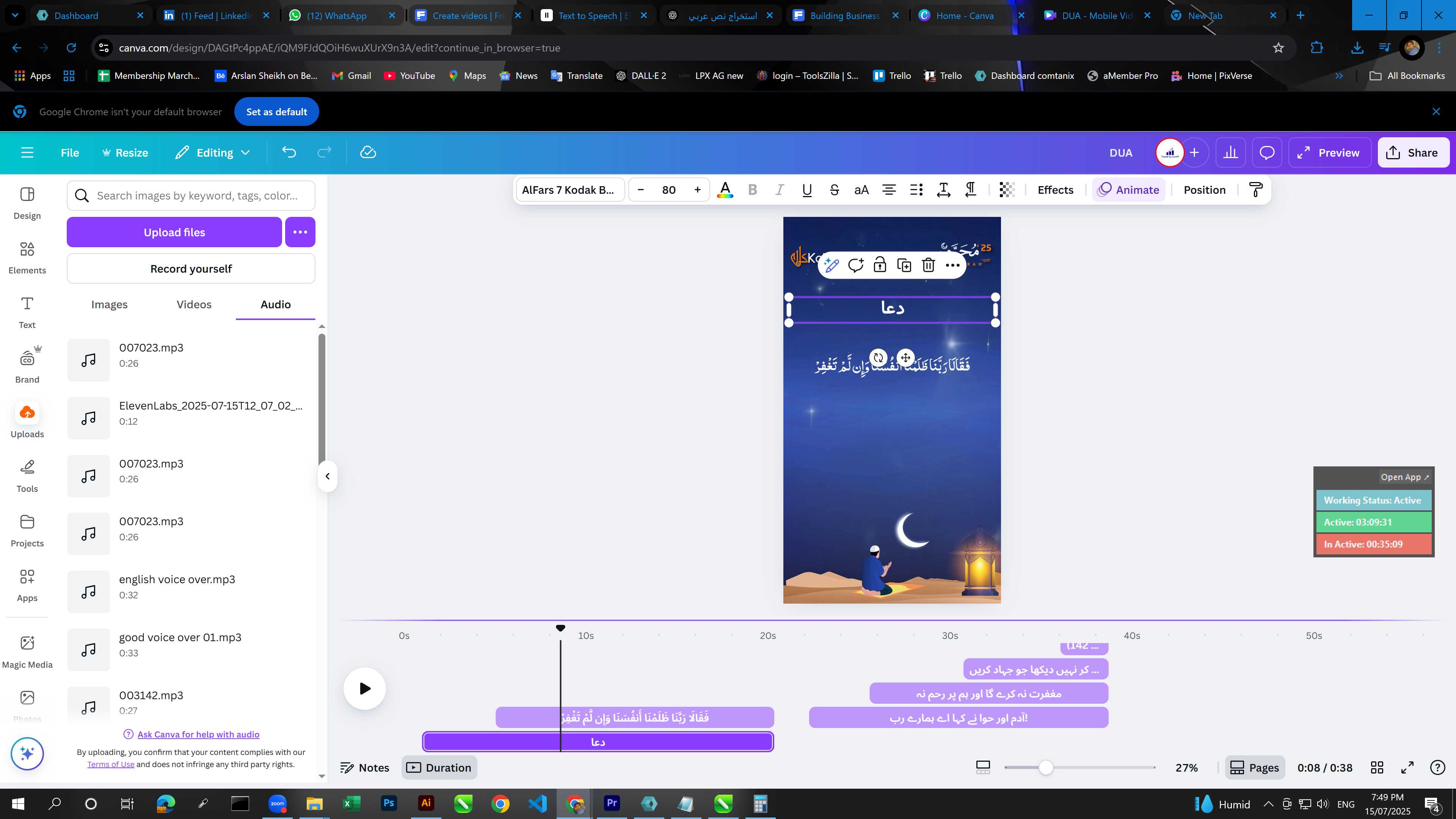Decrease font size with minus button

click(640, 190)
